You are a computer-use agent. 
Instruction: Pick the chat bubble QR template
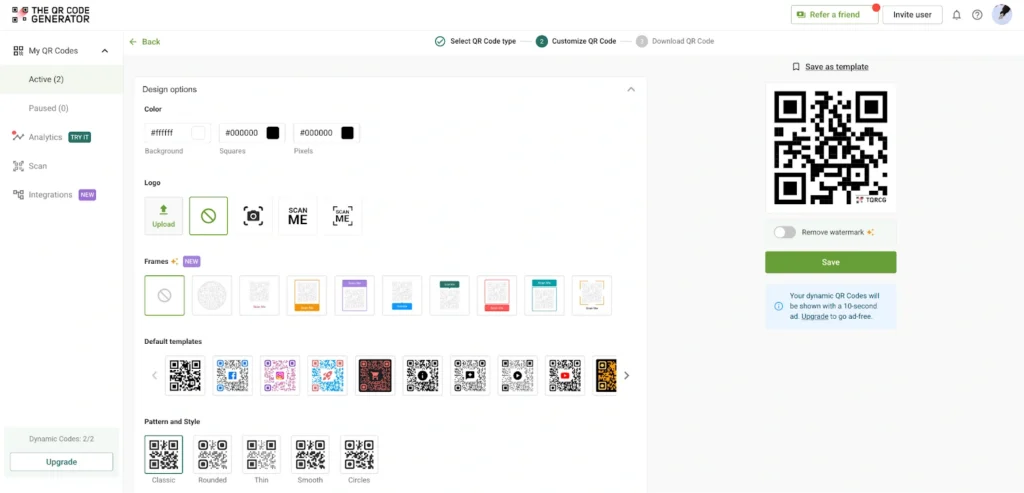click(470, 375)
